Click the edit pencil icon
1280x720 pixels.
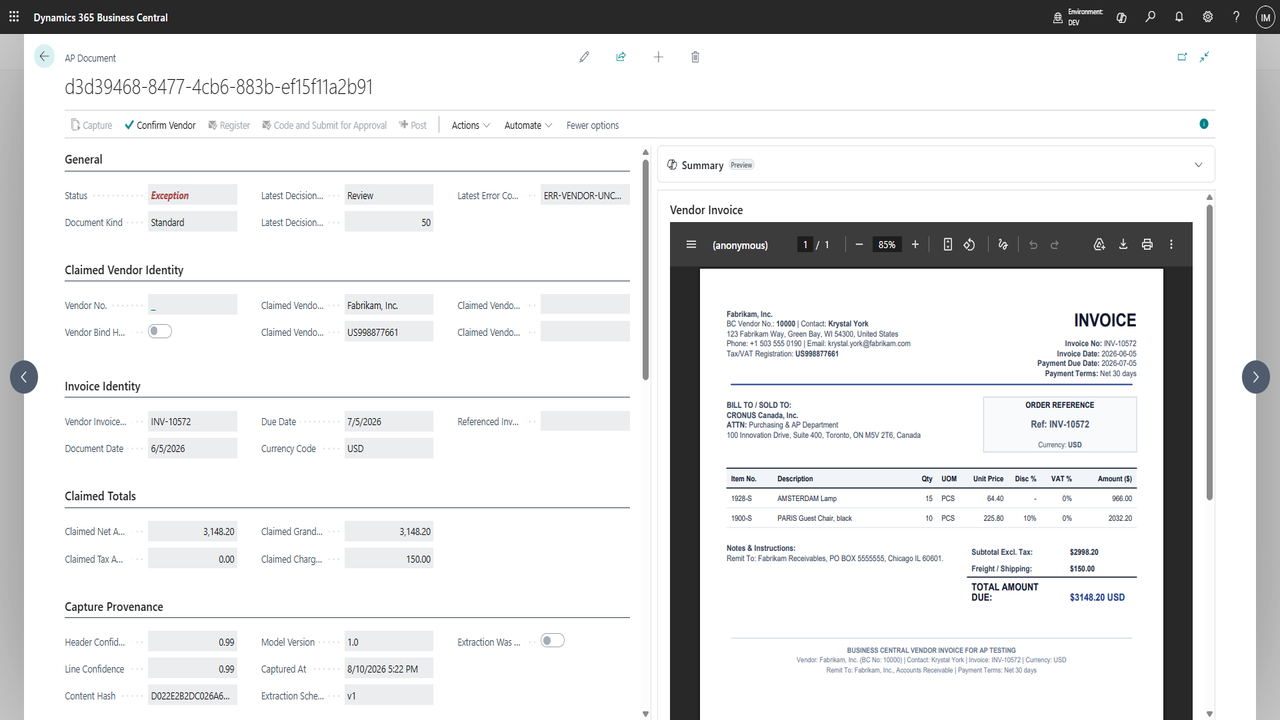pos(584,57)
